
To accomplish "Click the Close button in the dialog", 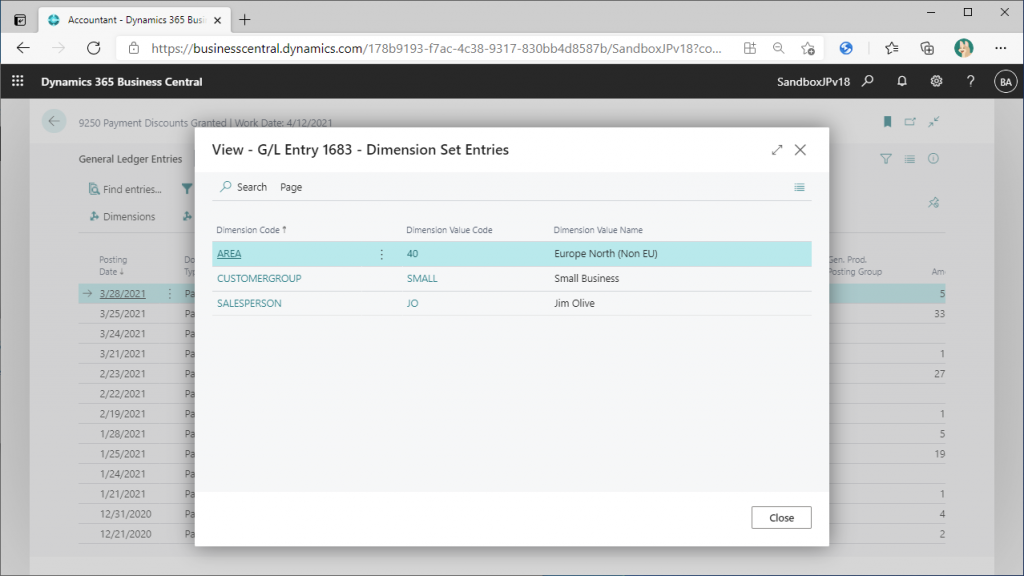I will pos(781,518).
